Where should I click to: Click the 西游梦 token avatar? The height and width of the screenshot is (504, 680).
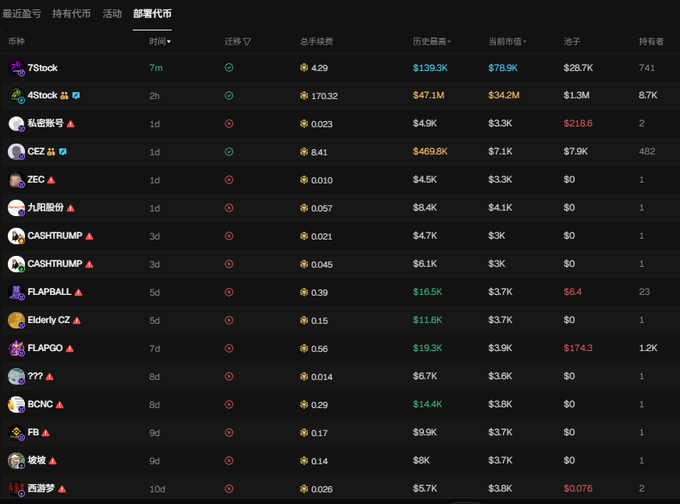point(16,488)
